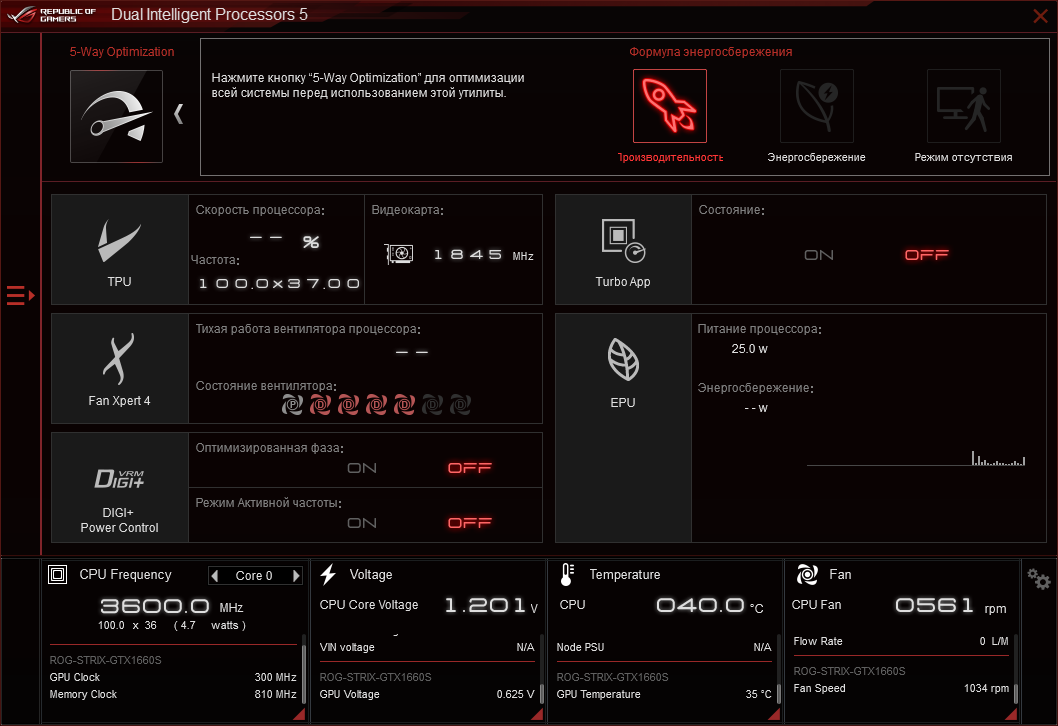Click the CPU Frequency chip icon

tap(57, 574)
